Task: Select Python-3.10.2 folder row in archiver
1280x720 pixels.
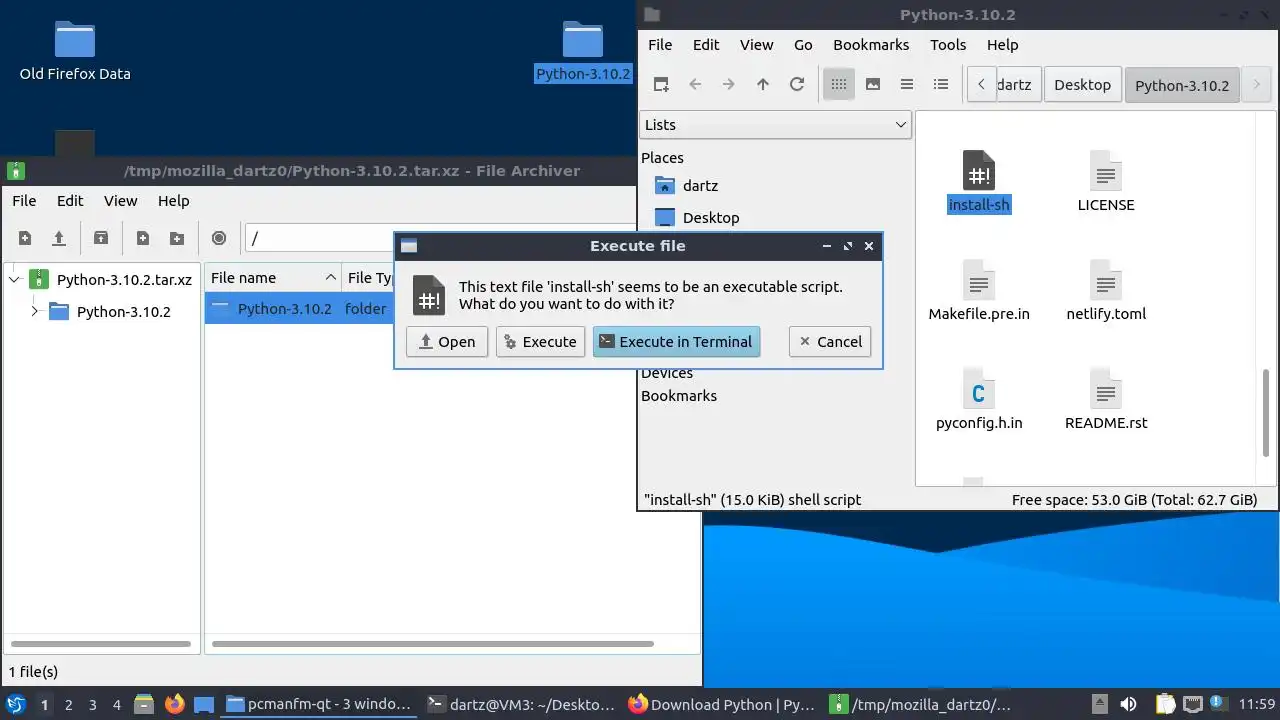Action: tap(300, 309)
